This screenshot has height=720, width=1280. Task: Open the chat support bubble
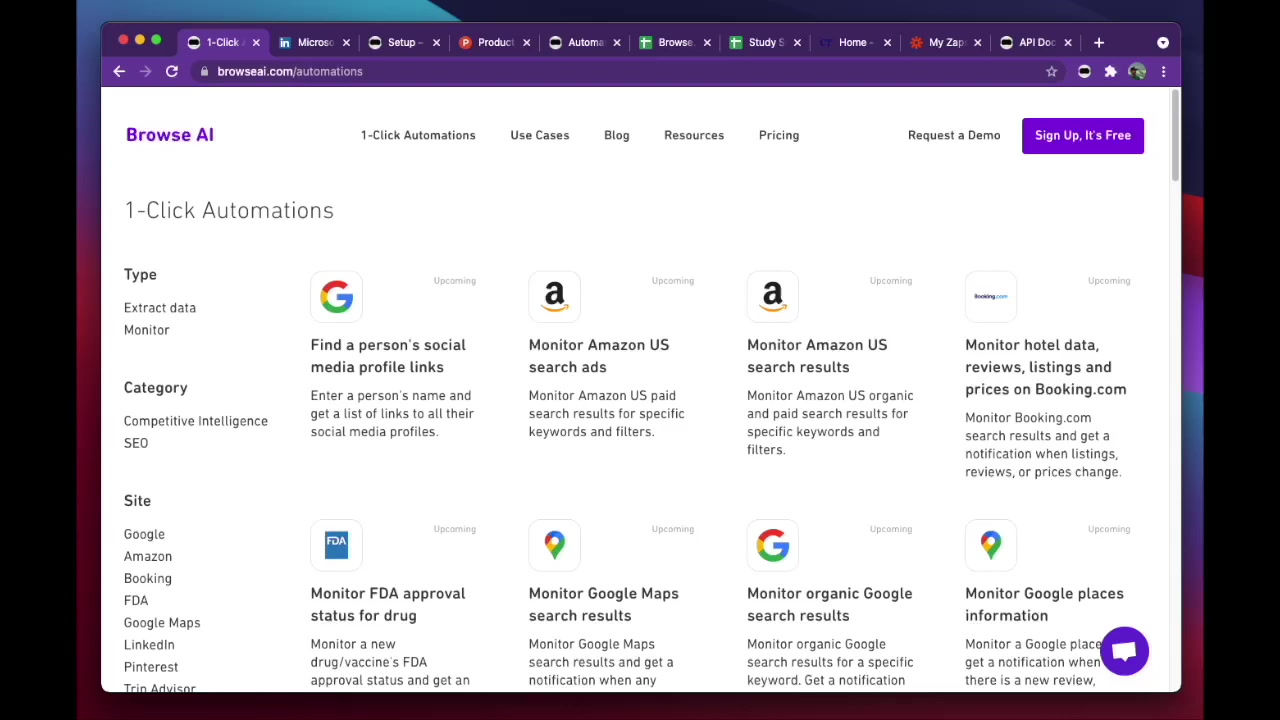1124,651
